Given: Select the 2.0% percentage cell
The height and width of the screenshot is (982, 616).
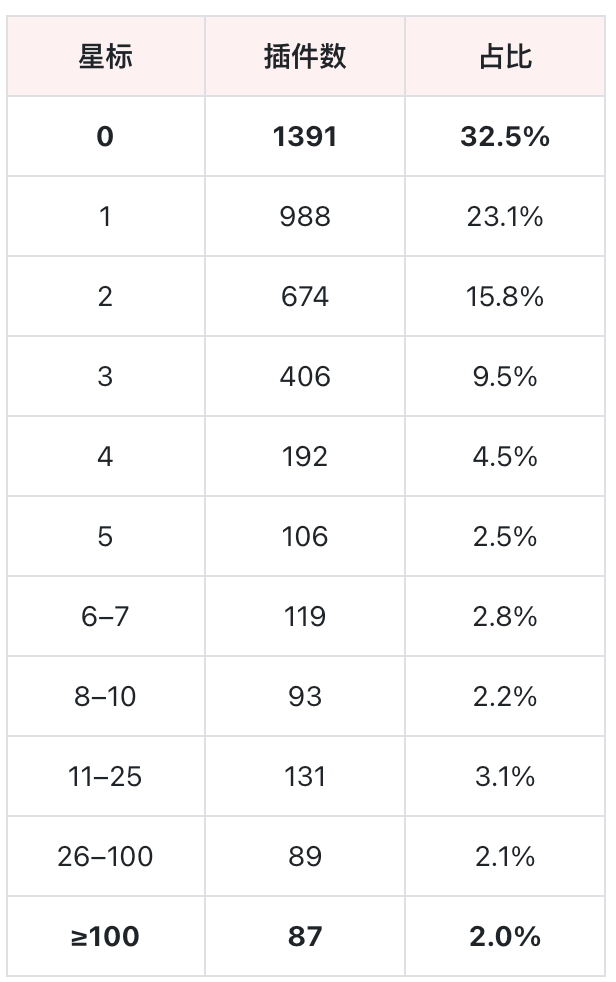Looking at the screenshot, I should pyautogui.click(x=505, y=936).
